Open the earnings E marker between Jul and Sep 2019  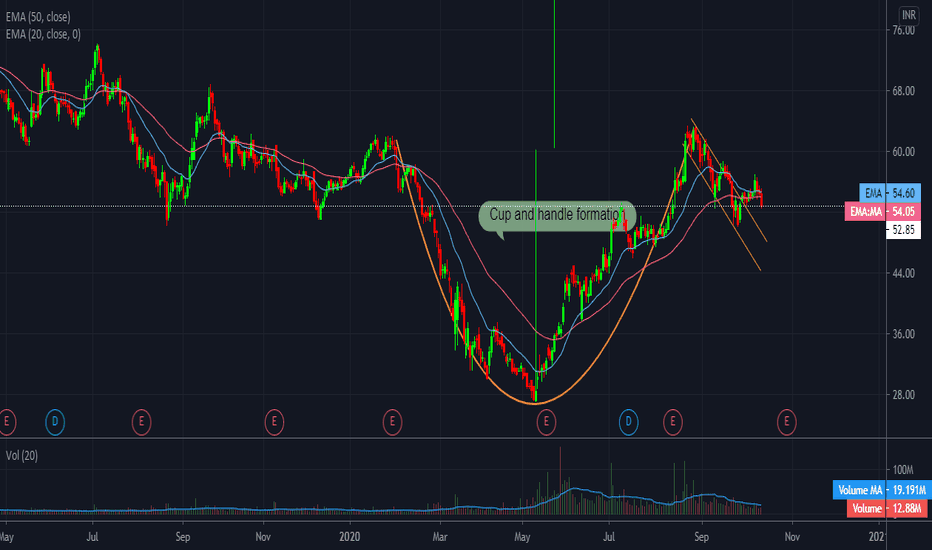point(141,422)
